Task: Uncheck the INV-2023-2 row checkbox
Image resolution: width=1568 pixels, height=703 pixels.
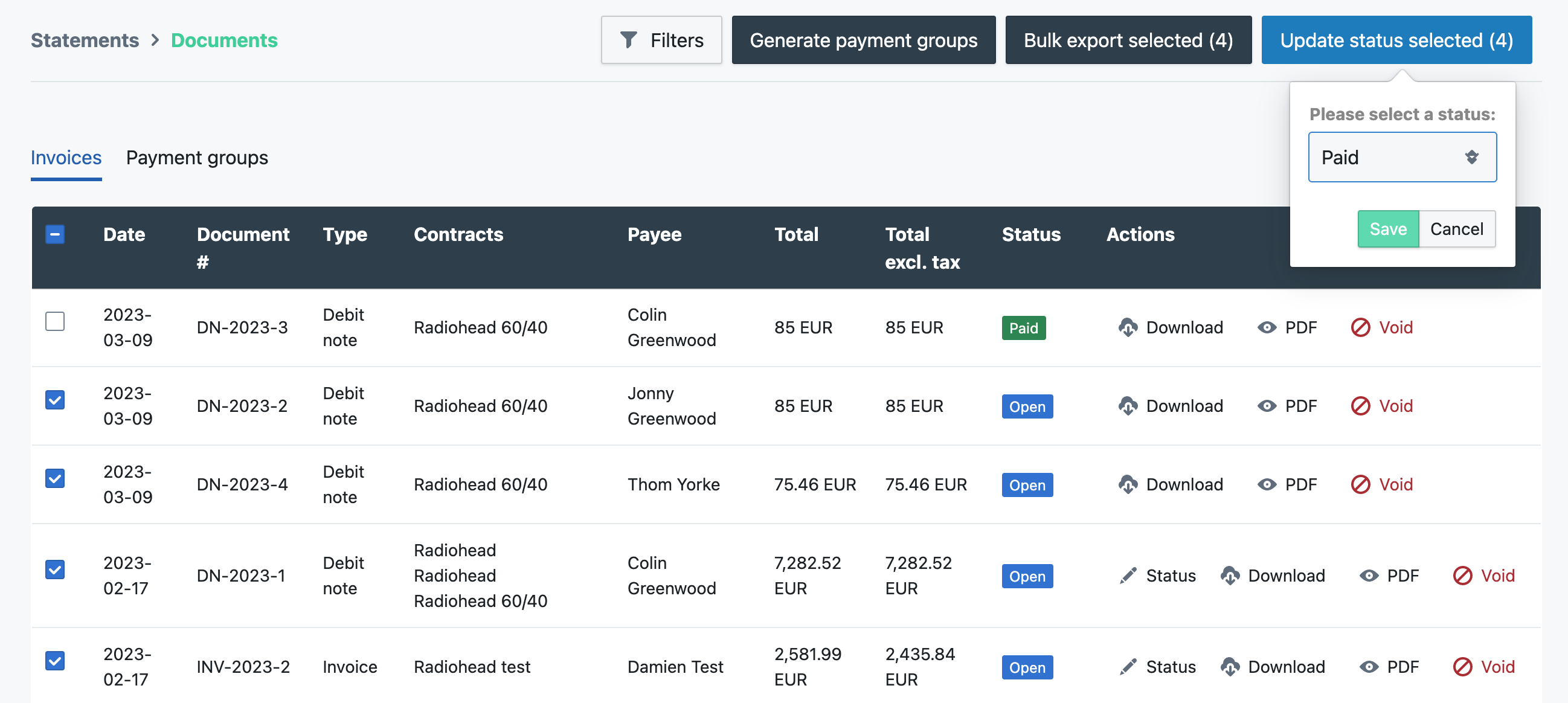Action: [55, 661]
